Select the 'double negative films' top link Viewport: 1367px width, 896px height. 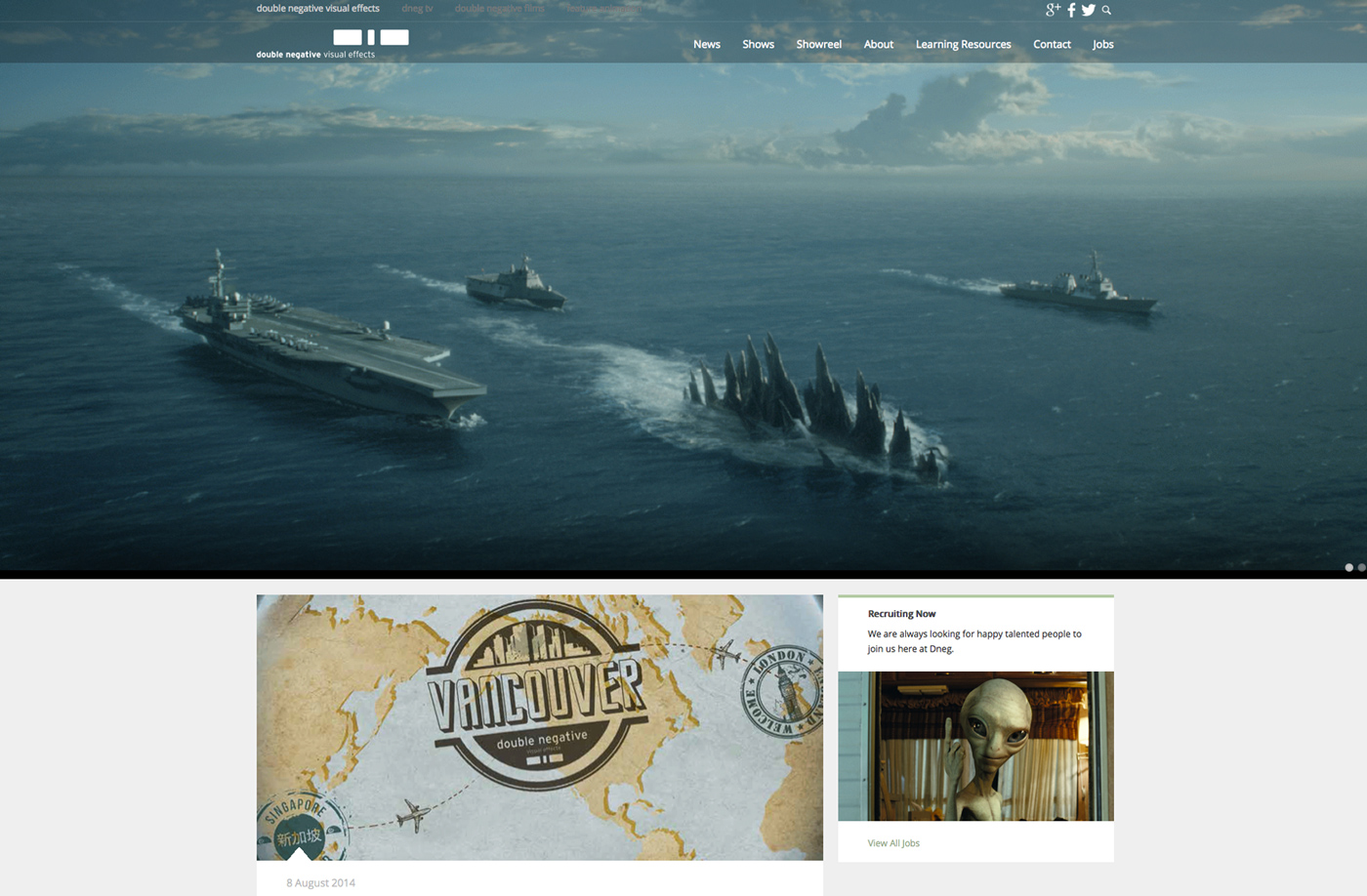500,8
